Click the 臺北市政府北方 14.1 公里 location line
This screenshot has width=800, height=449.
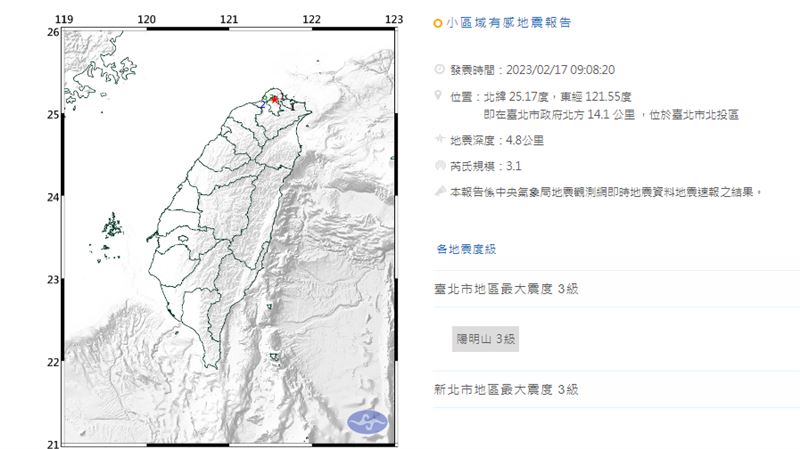tap(611, 115)
